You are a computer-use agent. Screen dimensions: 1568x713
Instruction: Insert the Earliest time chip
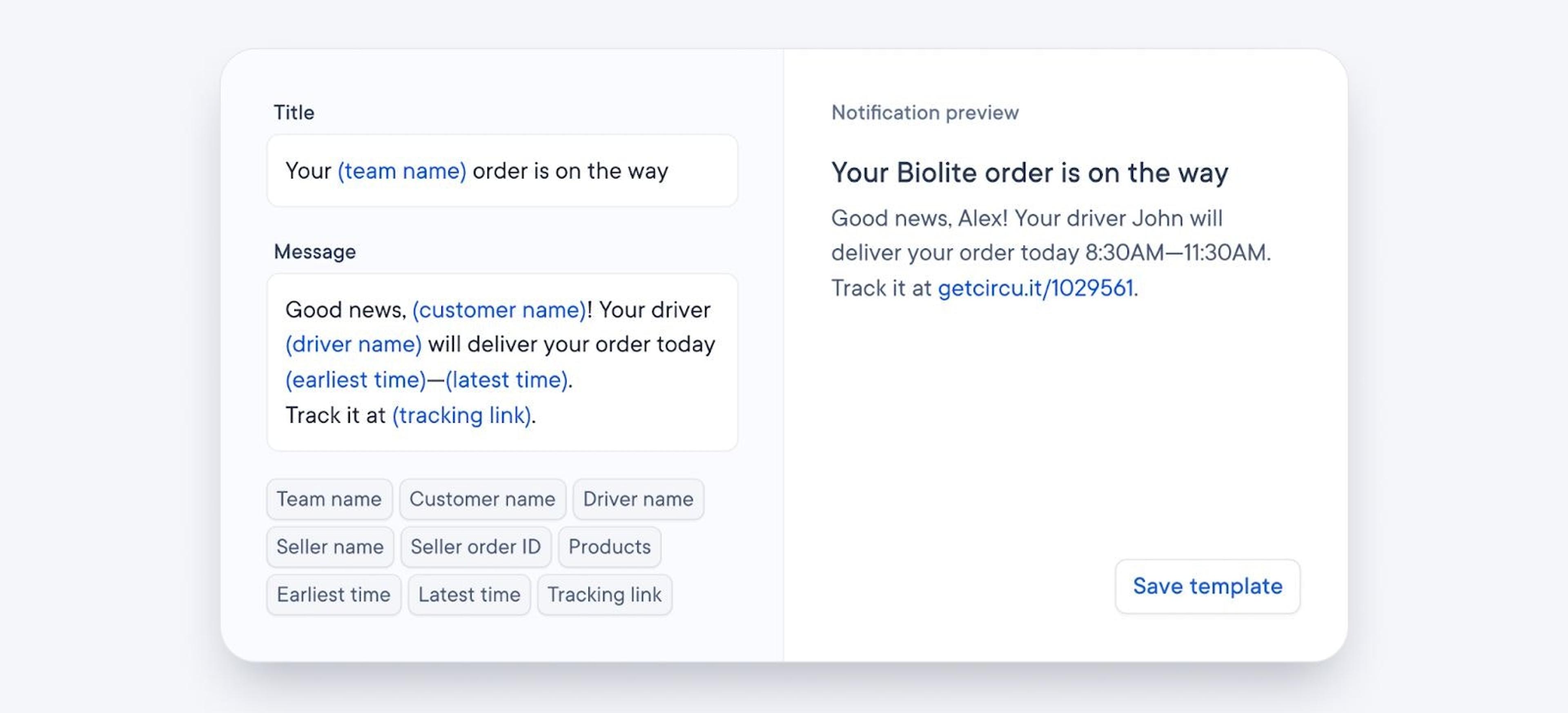coord(334,594)
